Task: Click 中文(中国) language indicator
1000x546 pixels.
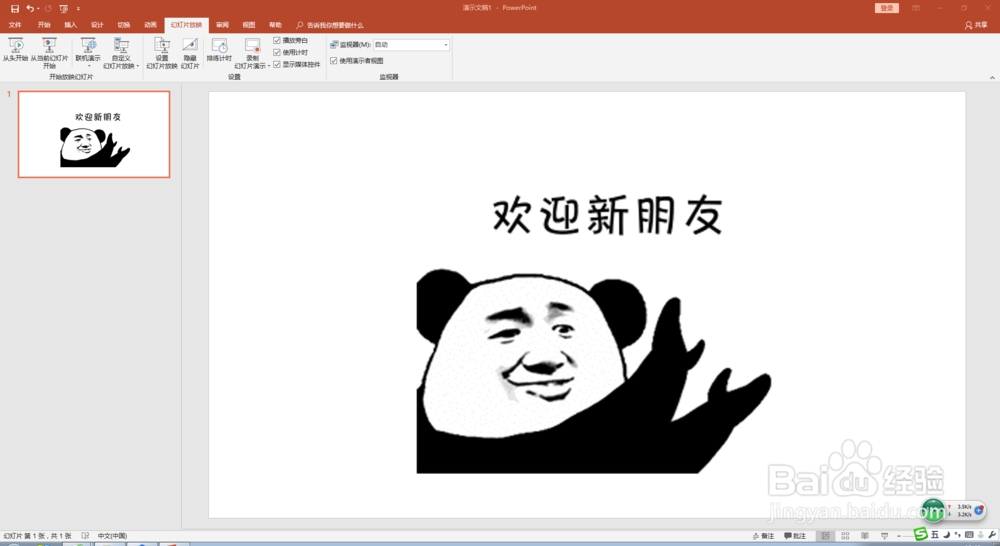Action: click(112, 536)
